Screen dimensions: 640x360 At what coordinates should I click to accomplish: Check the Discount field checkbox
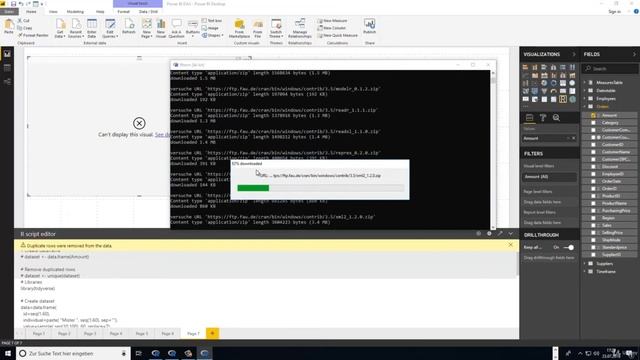pos(593,167)
